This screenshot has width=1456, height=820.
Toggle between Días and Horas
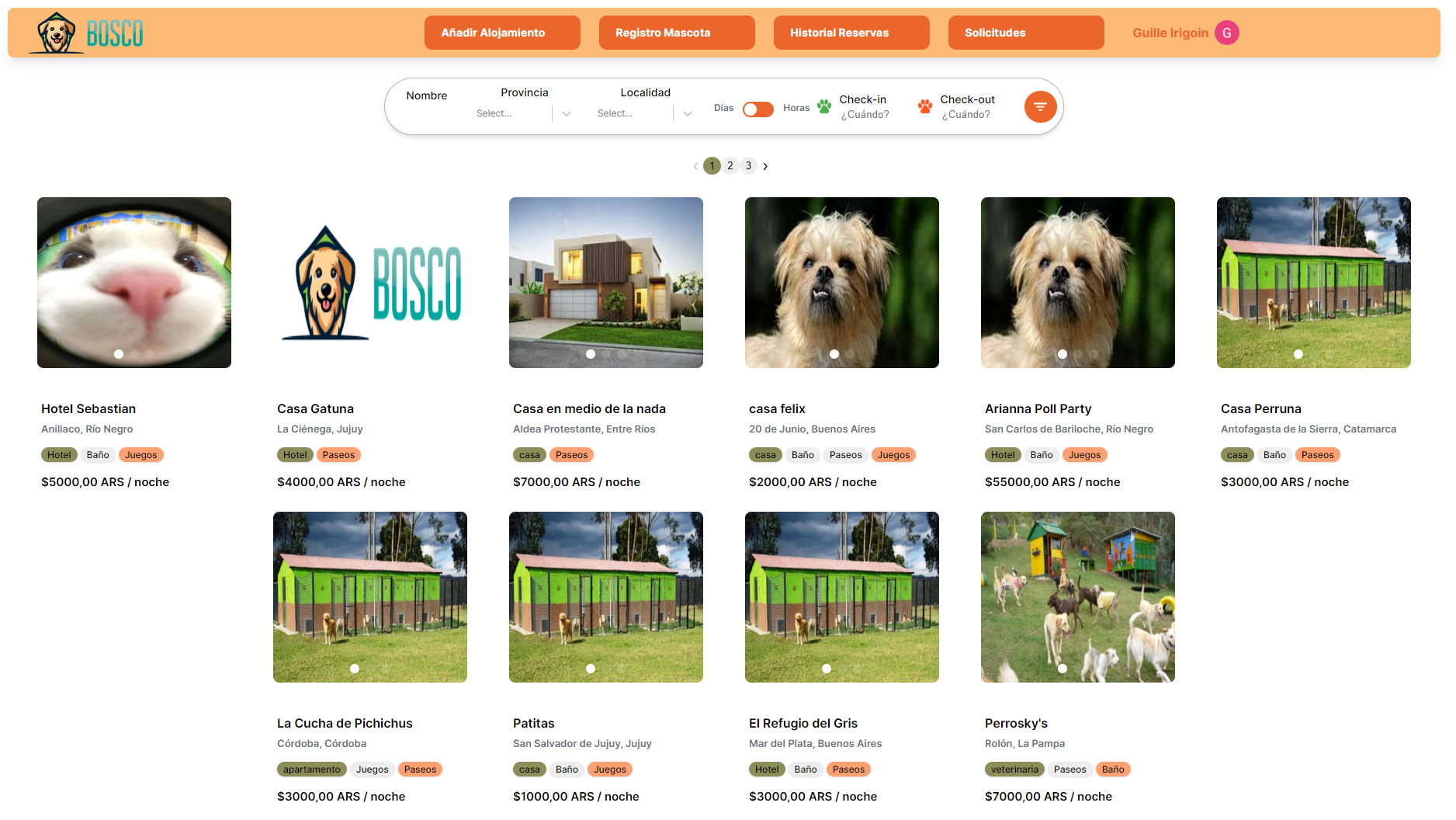coord(757,109)
